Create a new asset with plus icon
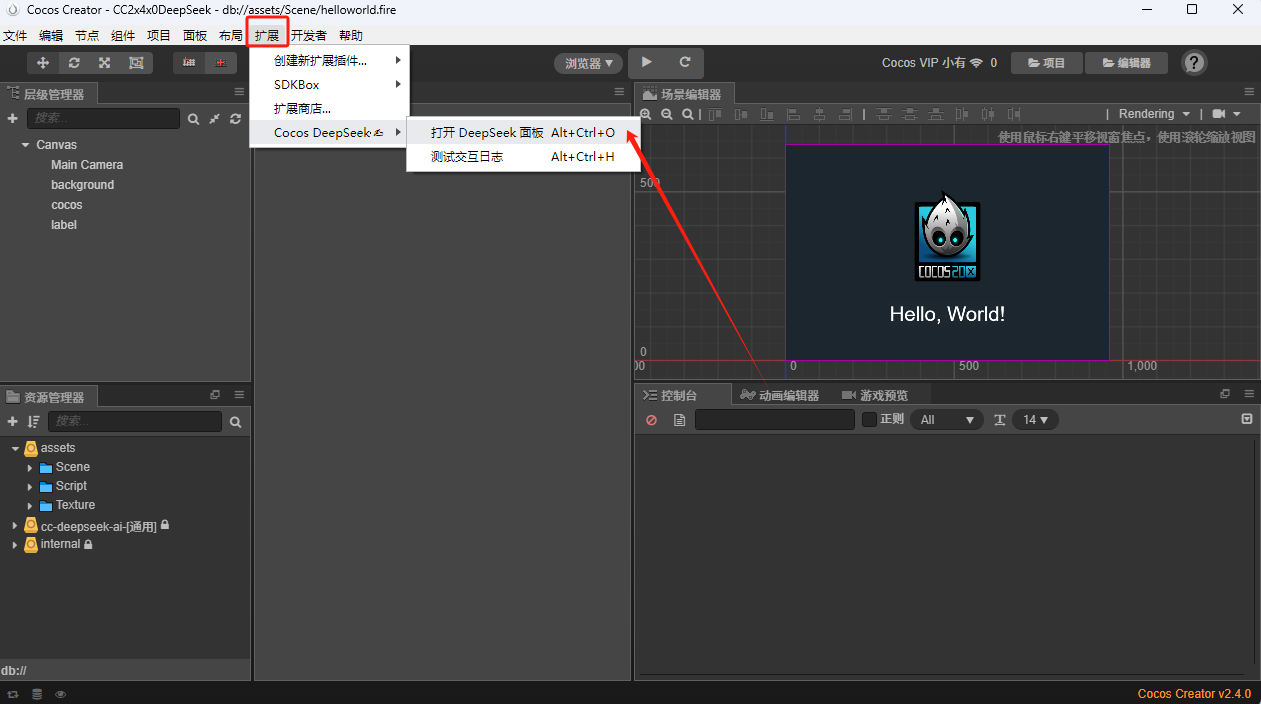 pos(12,422)
